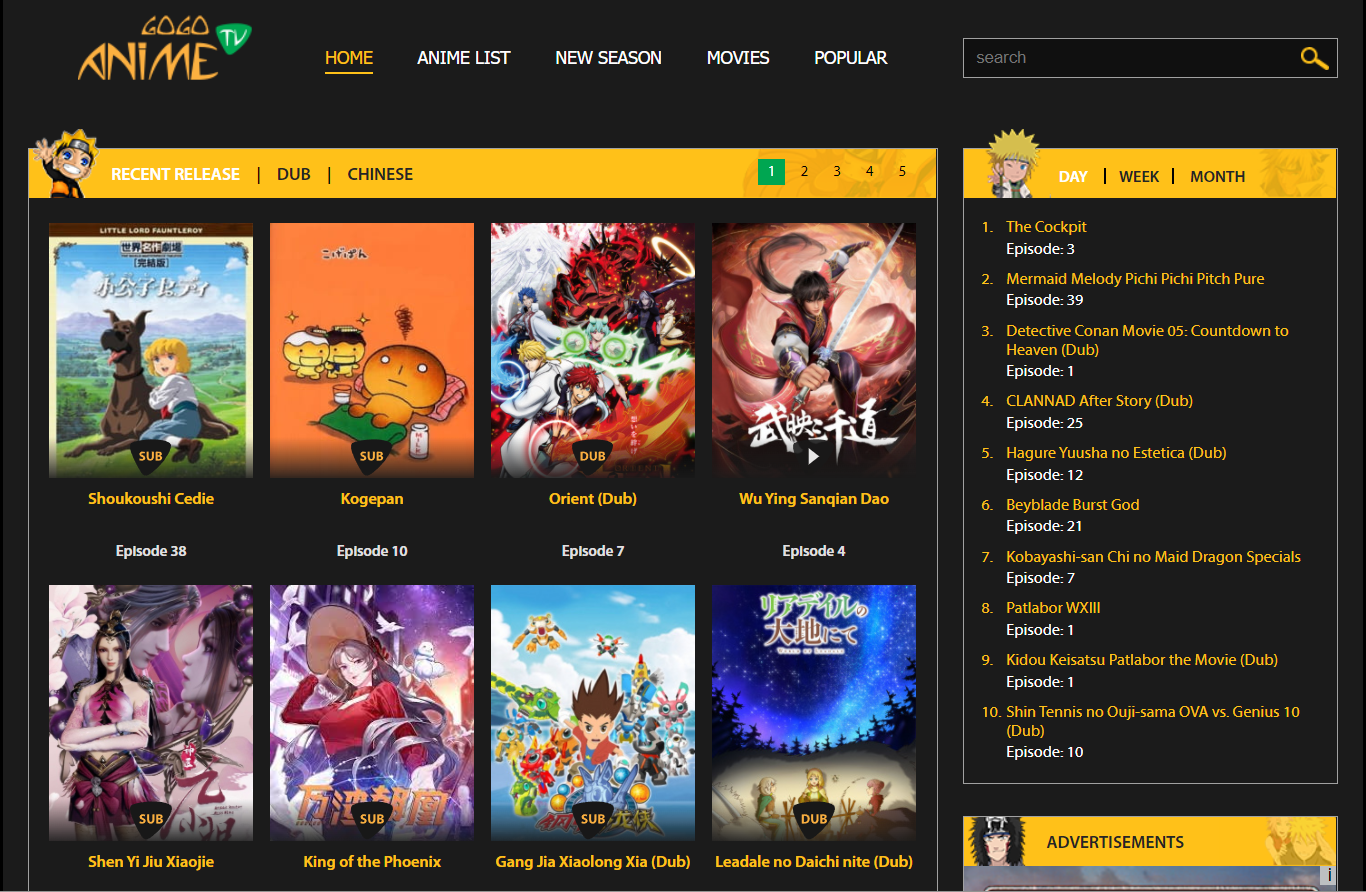This screenshot has width=1366, height=892.
Task: Go to pagination page 5
Action: pos(902,172)
